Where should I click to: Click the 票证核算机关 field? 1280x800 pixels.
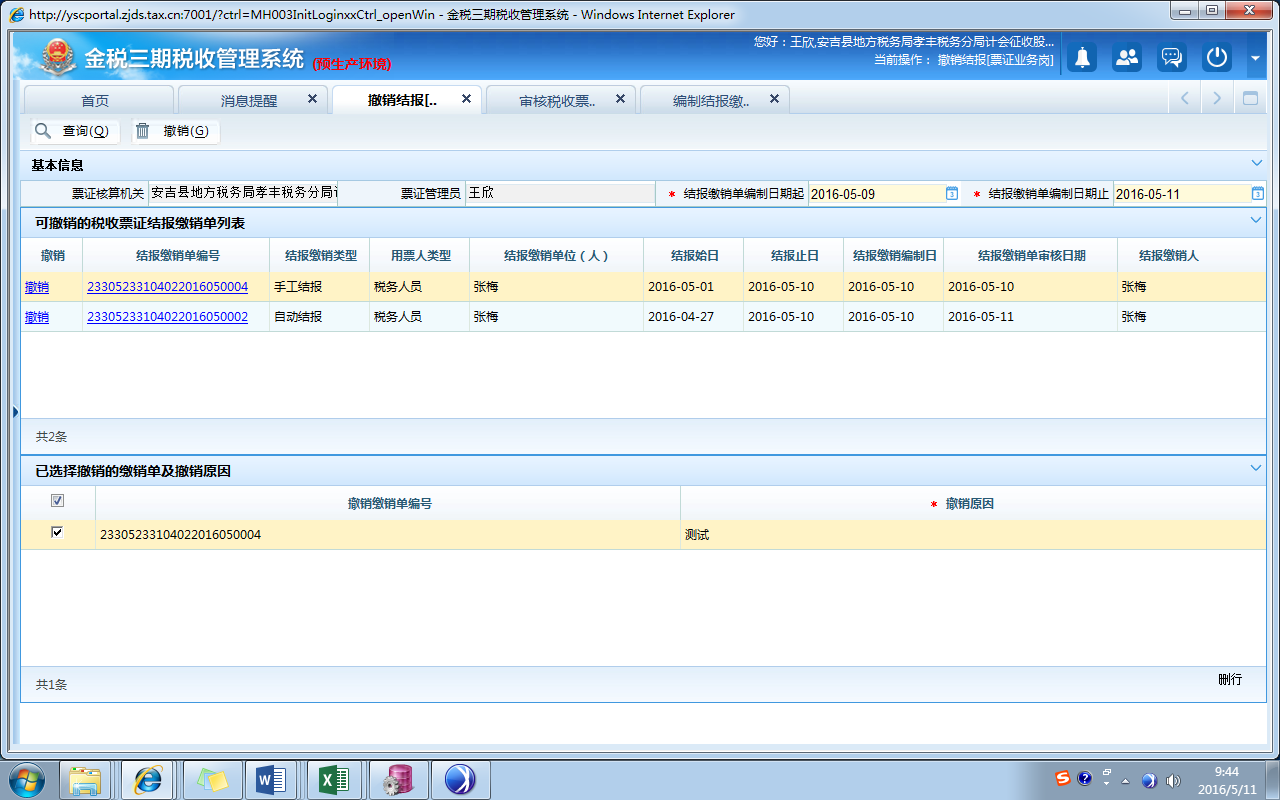pos(243,193)
